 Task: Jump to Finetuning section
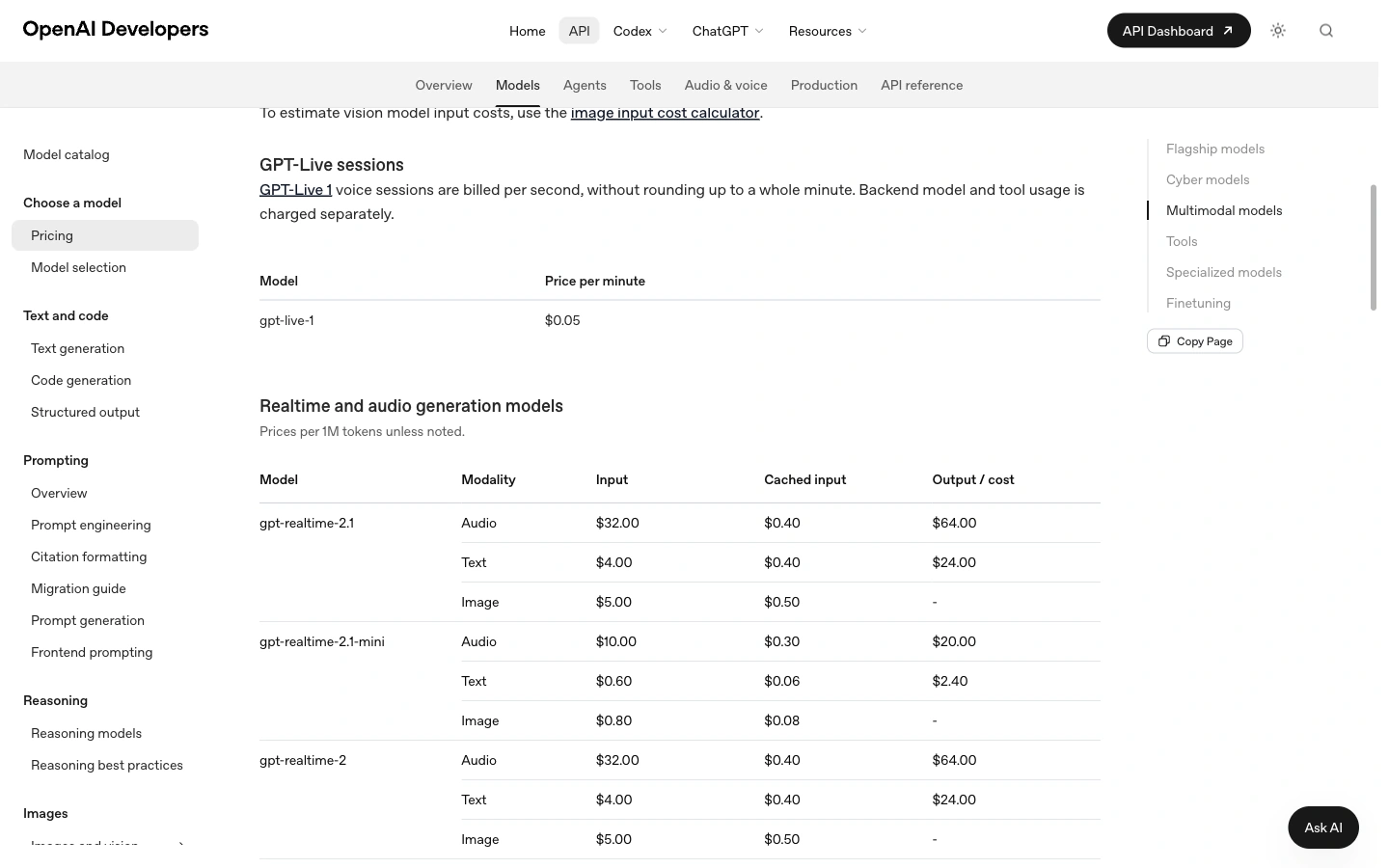(1198, 303)
